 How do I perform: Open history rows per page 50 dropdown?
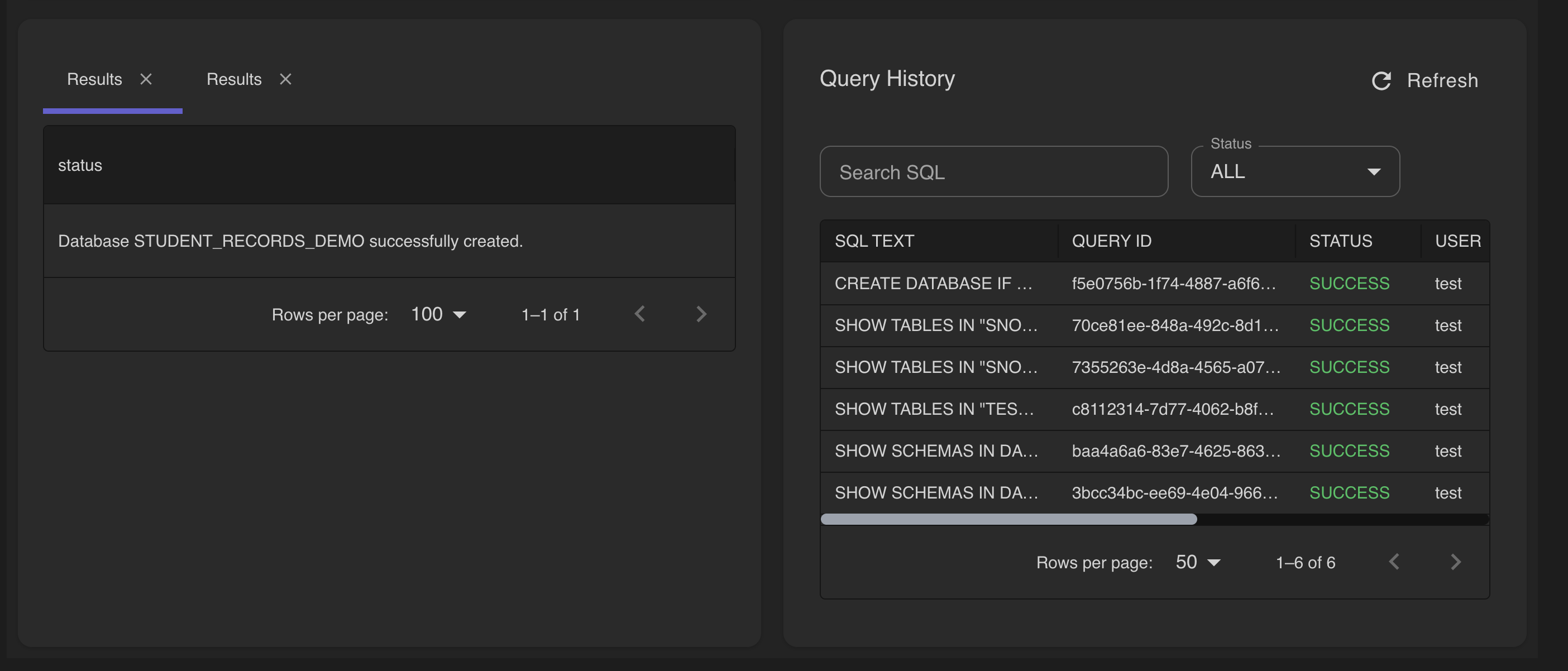[1198, 562]
